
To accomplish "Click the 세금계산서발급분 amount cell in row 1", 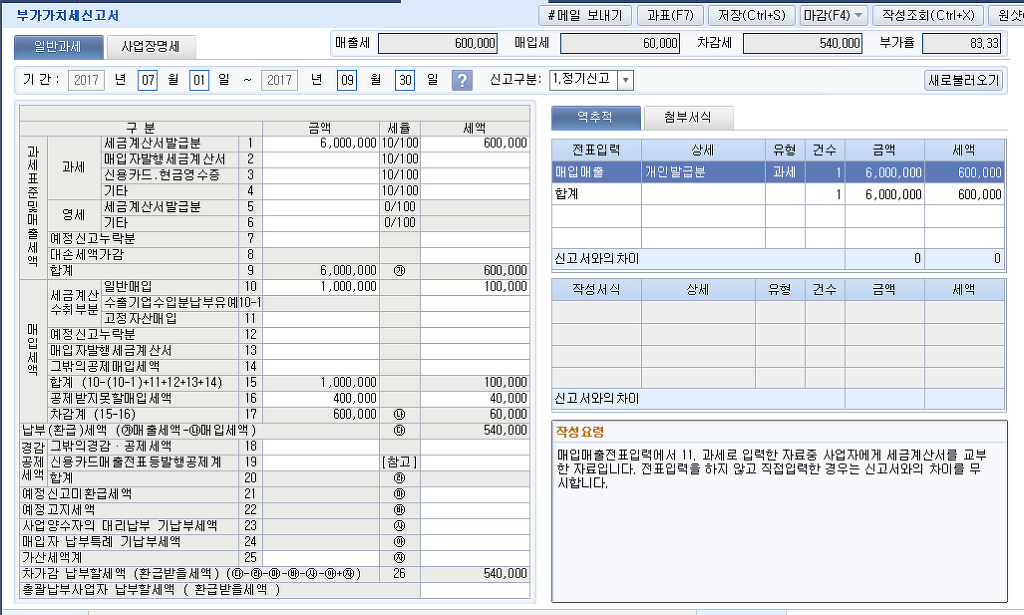I will 320,144.
